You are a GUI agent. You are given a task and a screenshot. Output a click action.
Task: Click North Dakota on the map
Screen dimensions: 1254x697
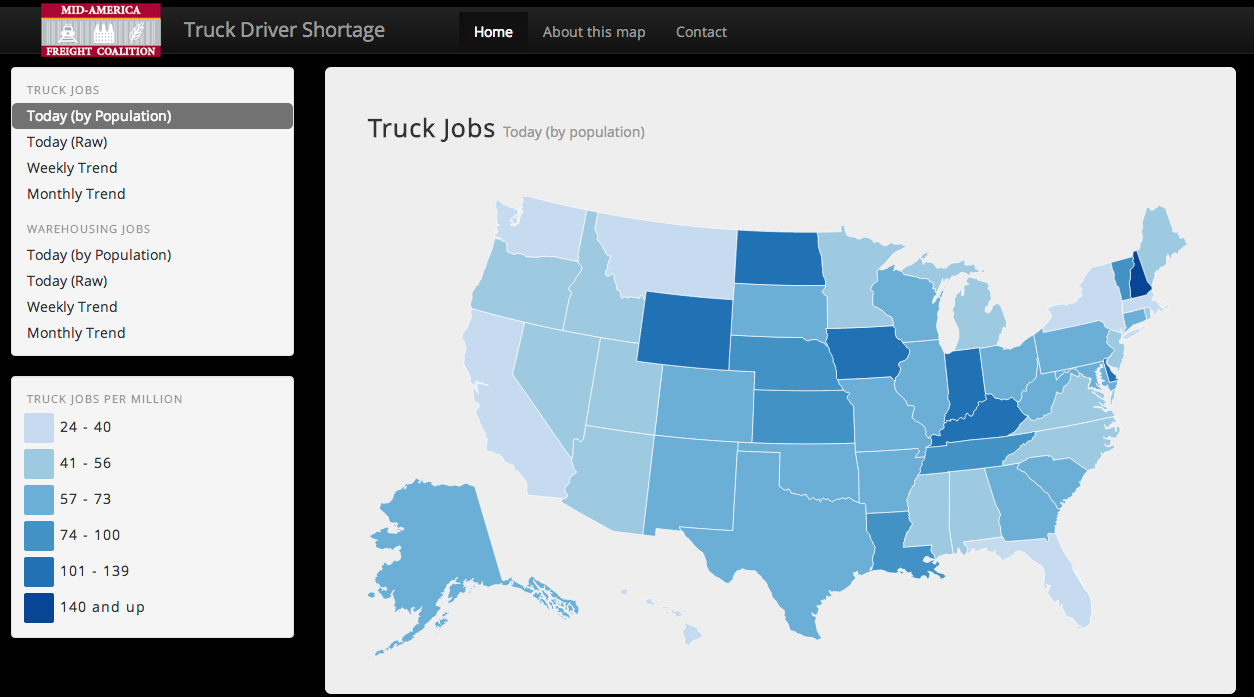tap(780, 257)
